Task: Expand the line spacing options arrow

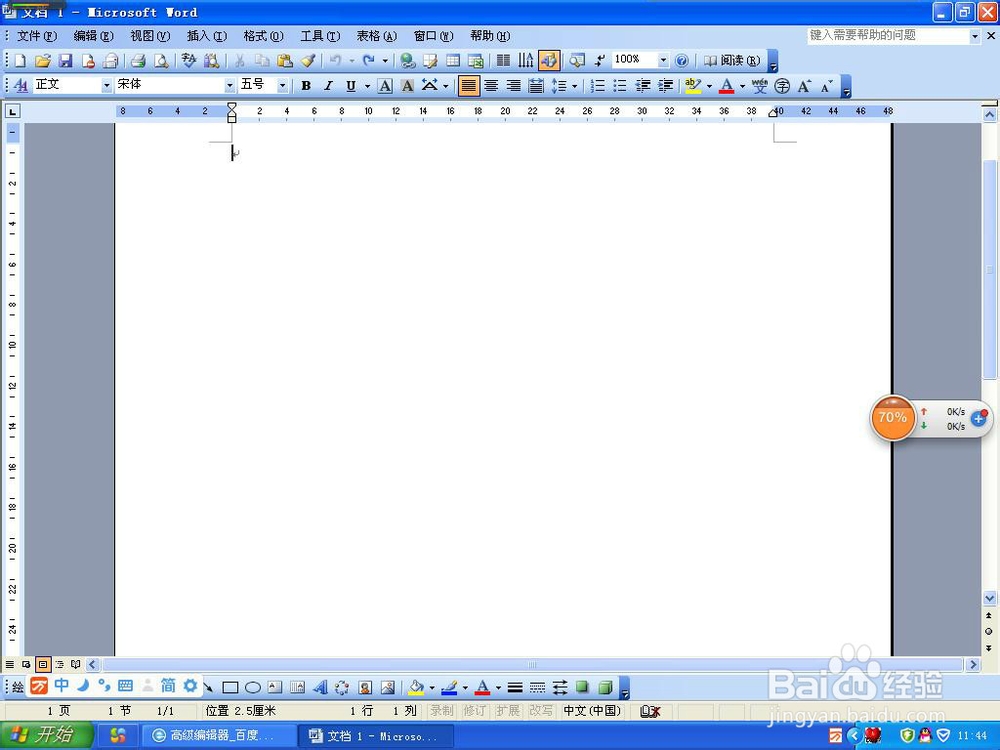Action: [575, 85]
